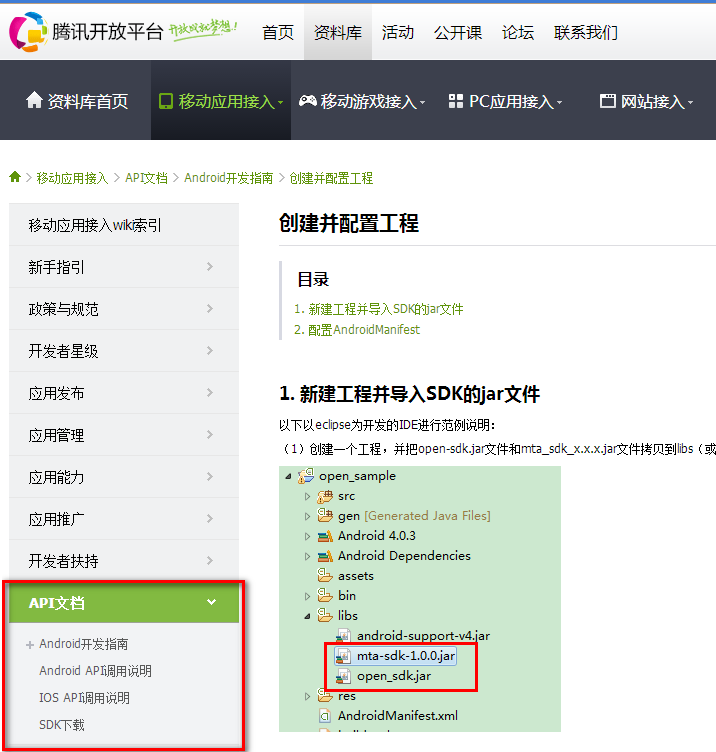The height and width of the screenshot is (752, 716).
Task: Click the 创建并配置工程 breadcrumb link
Action: coord(331,178)
